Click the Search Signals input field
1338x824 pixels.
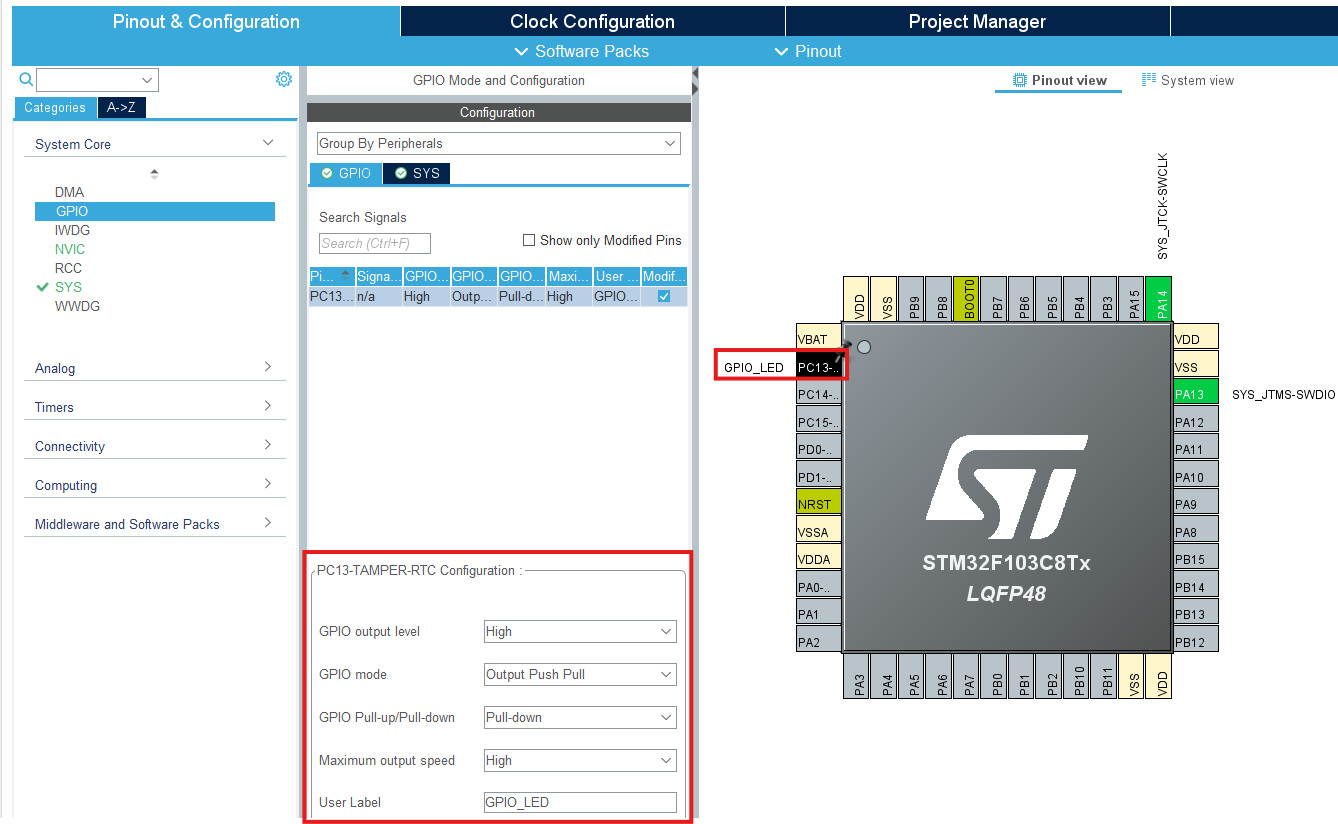point(375,243)
